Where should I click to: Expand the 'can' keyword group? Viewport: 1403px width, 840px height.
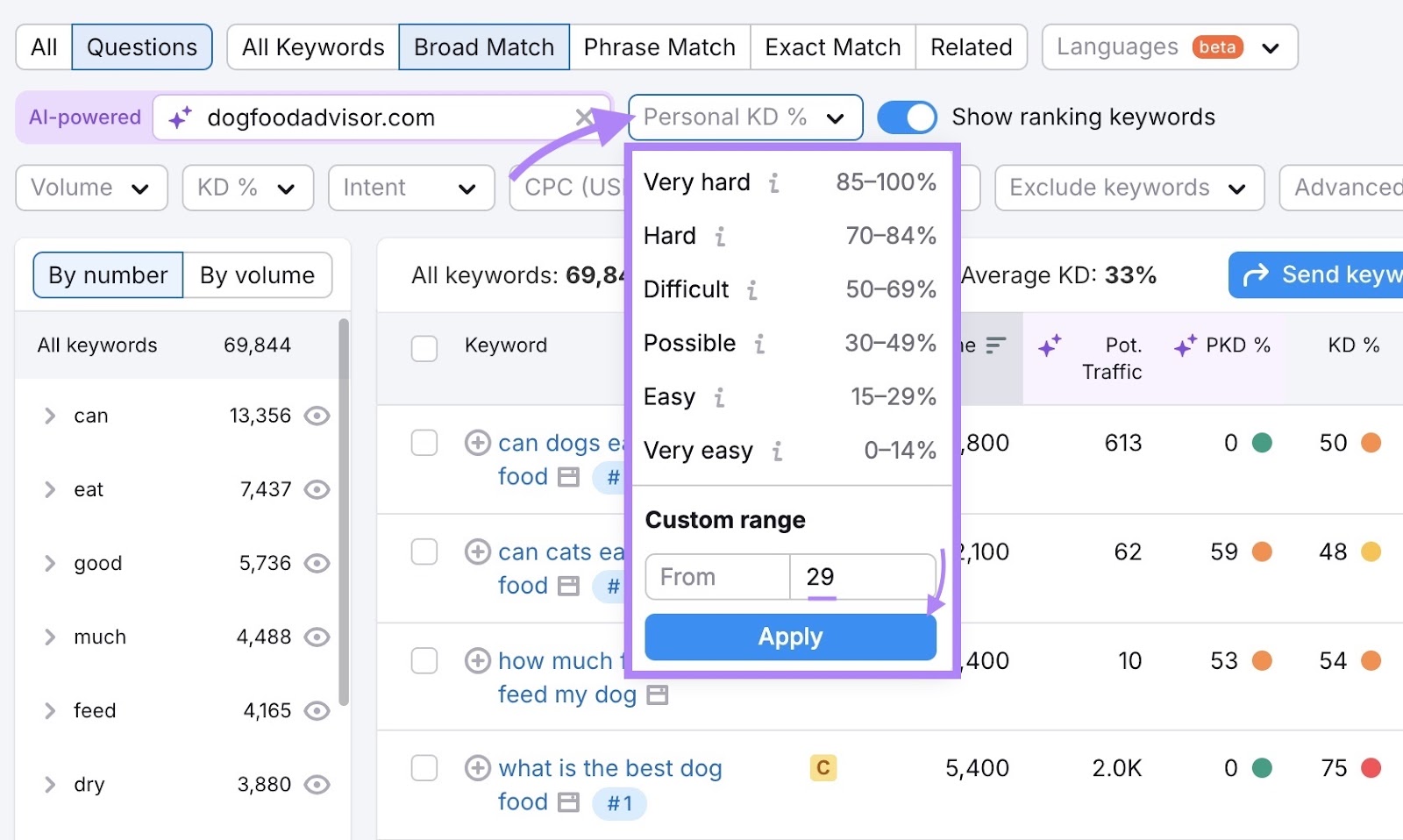tap(50, 416)
